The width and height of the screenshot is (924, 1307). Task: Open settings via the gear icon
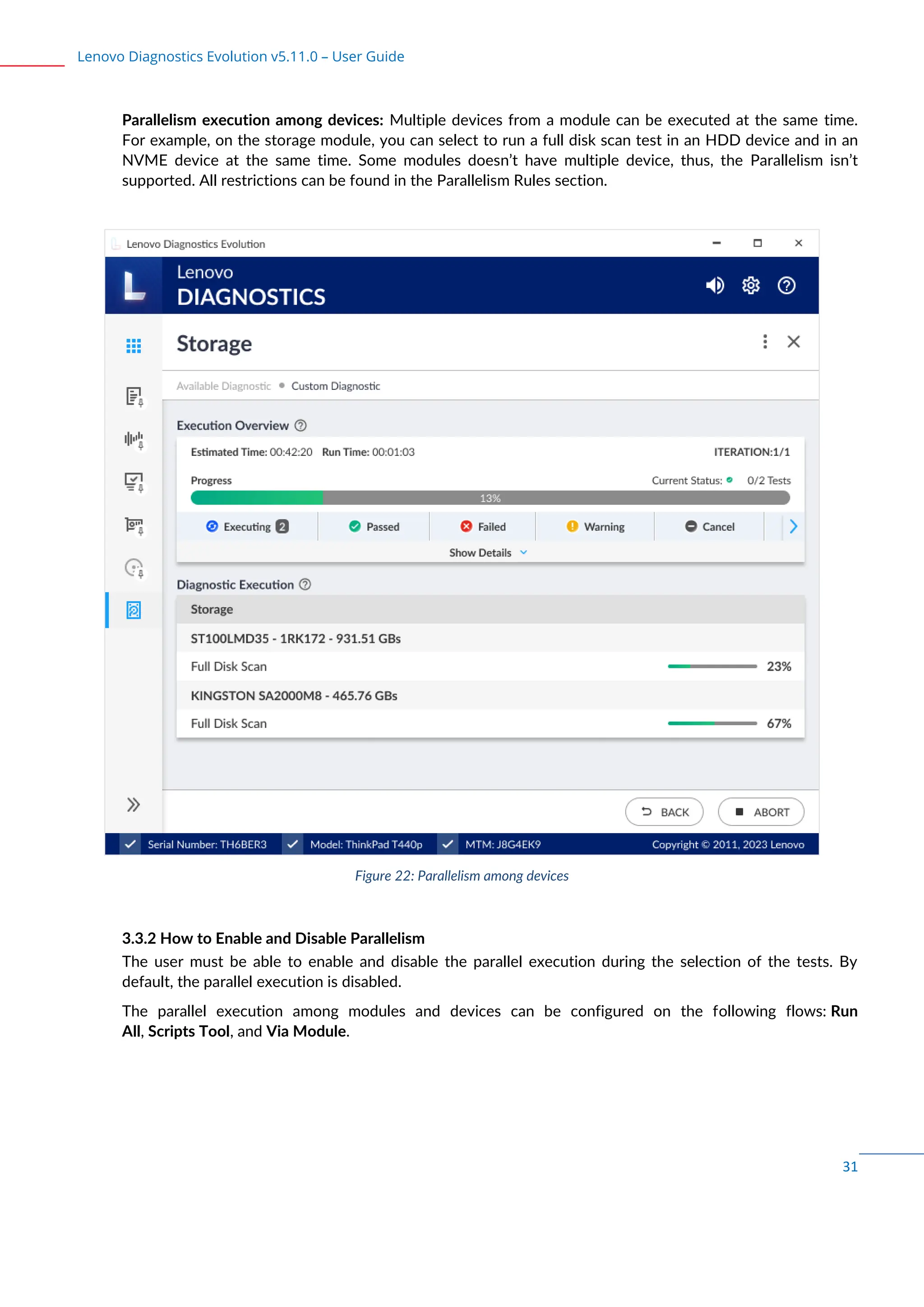point(751,285)
